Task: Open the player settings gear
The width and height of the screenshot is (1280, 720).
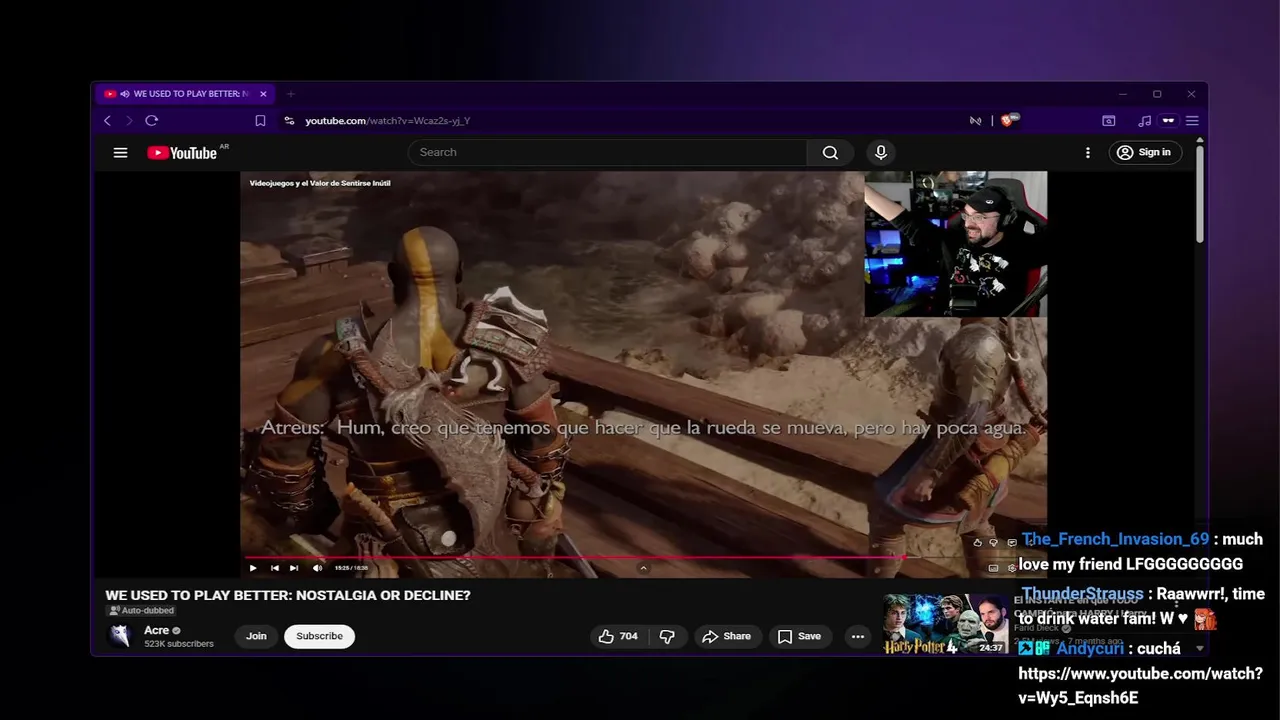Action: 1012,568
